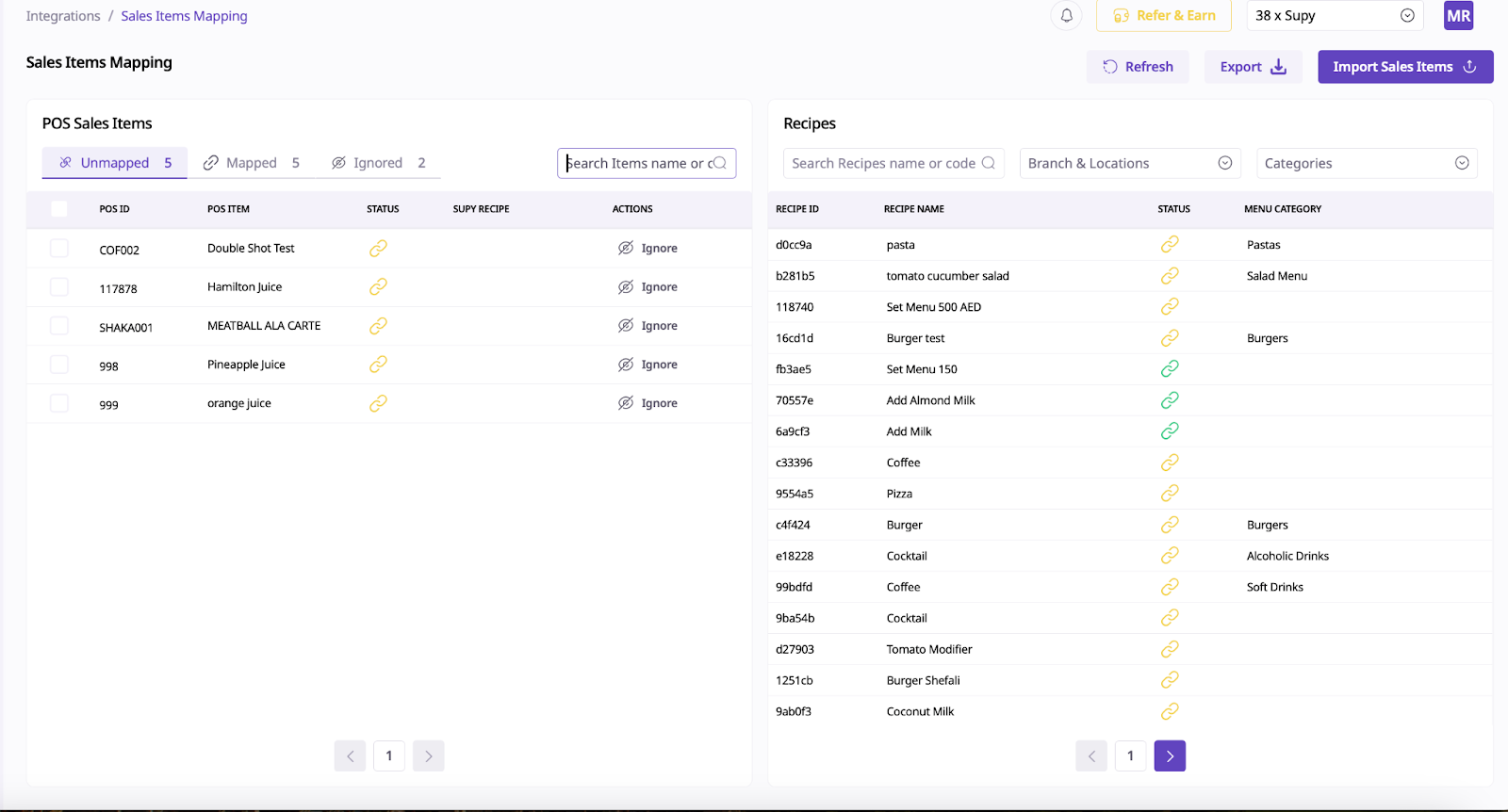Check the box for 117878 Hamilton Juice
Viewport: 1508px width, 812px height.
coord(59,287)
